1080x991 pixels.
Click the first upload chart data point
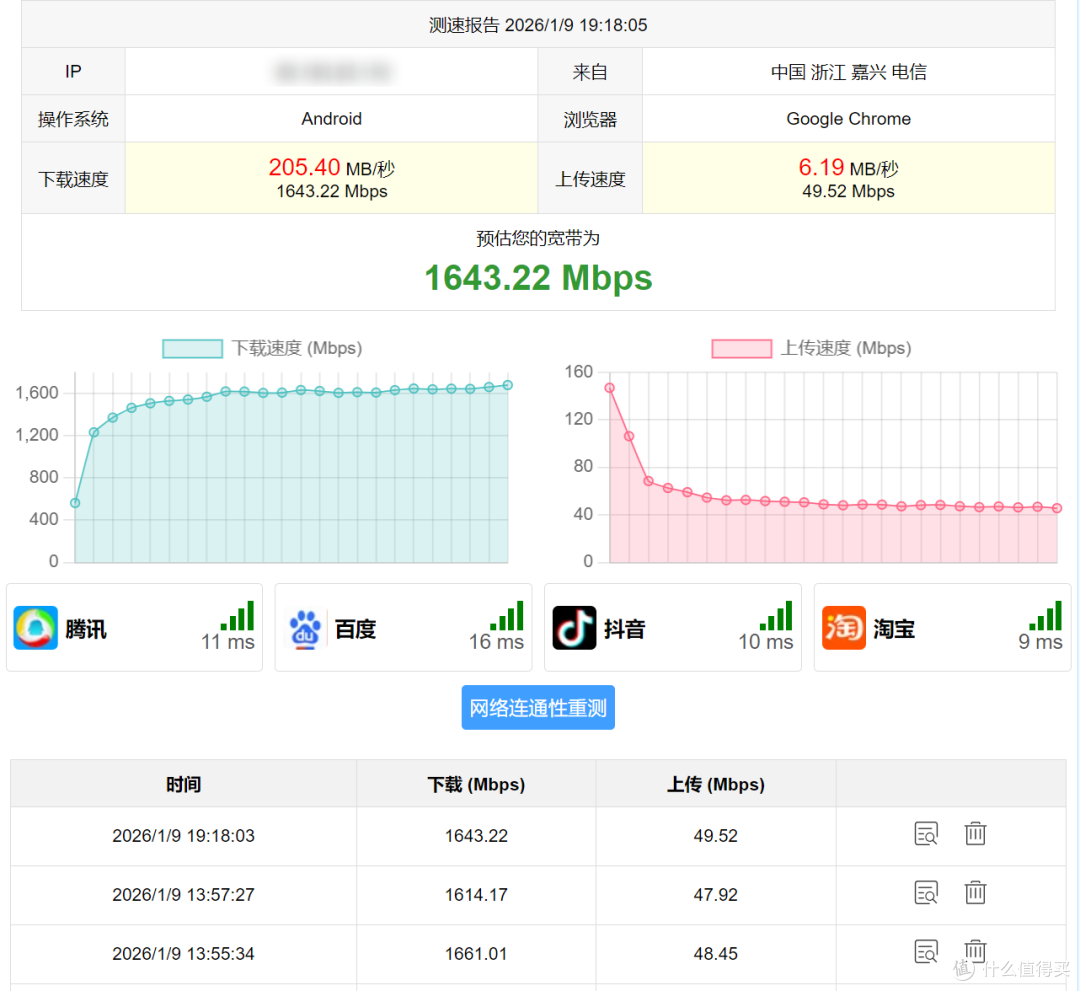[610, 388]
